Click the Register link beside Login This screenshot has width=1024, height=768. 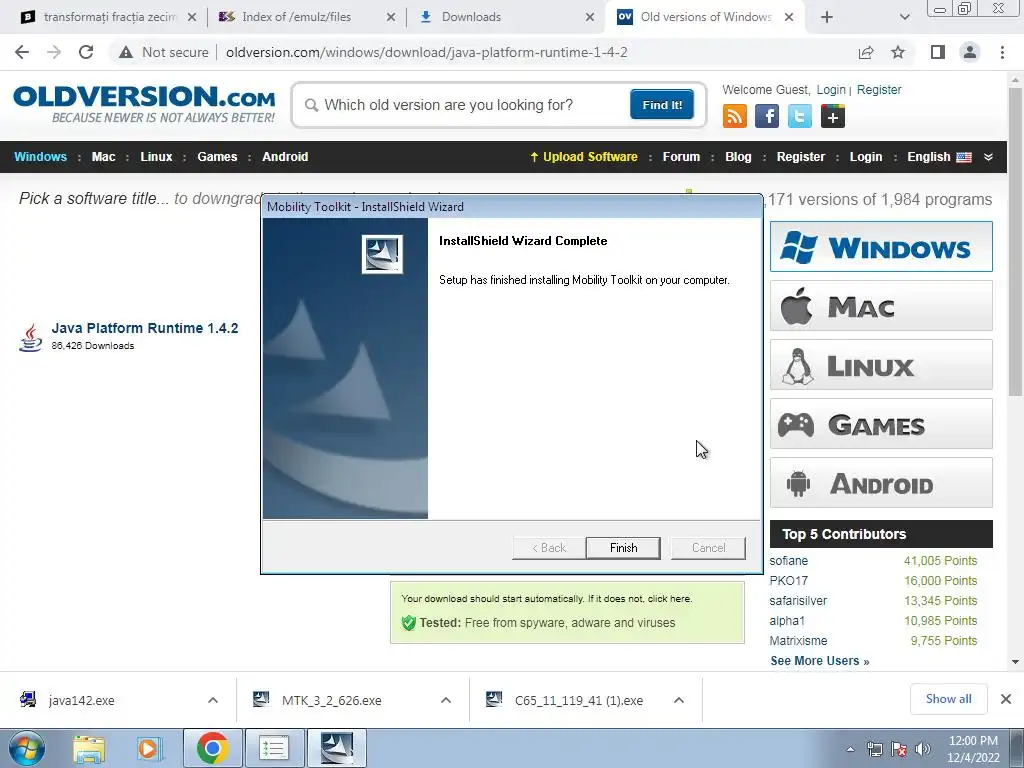[878, 90]
